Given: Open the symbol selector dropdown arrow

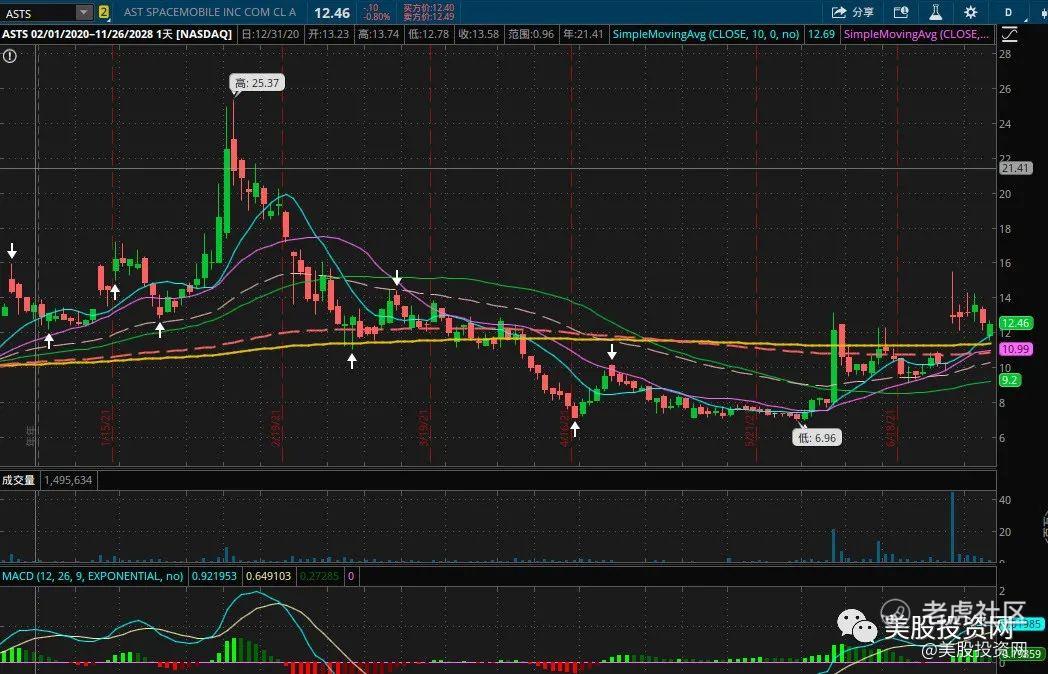Looking at the screenshot, I should (x=84, y=13).
